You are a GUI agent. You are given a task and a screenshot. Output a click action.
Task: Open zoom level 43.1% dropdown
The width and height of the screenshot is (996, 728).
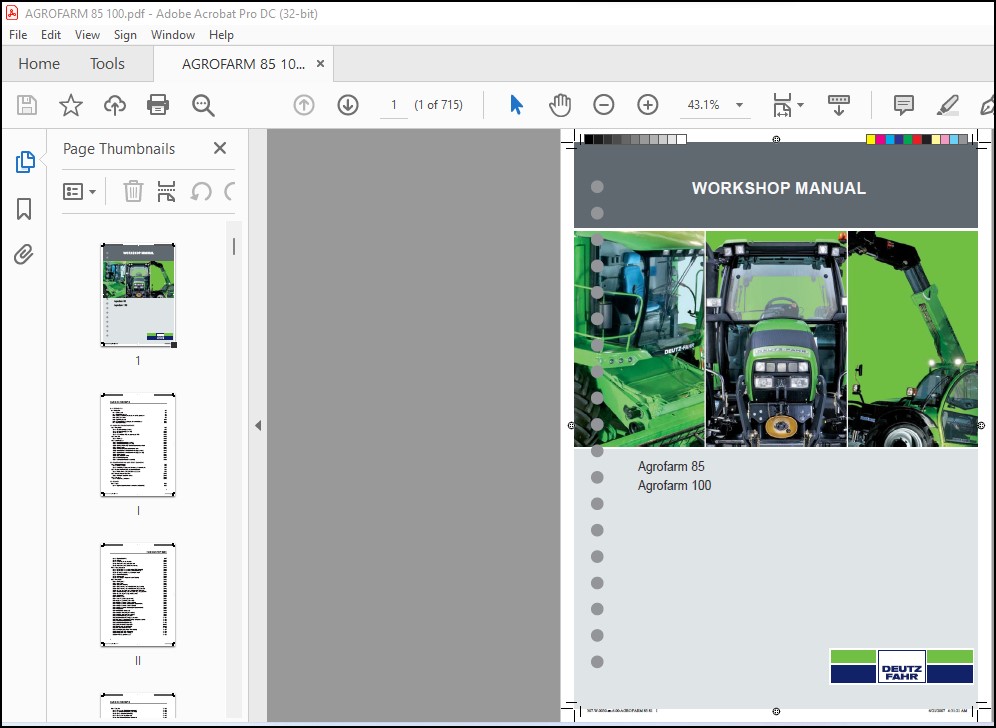click(739, 105)
